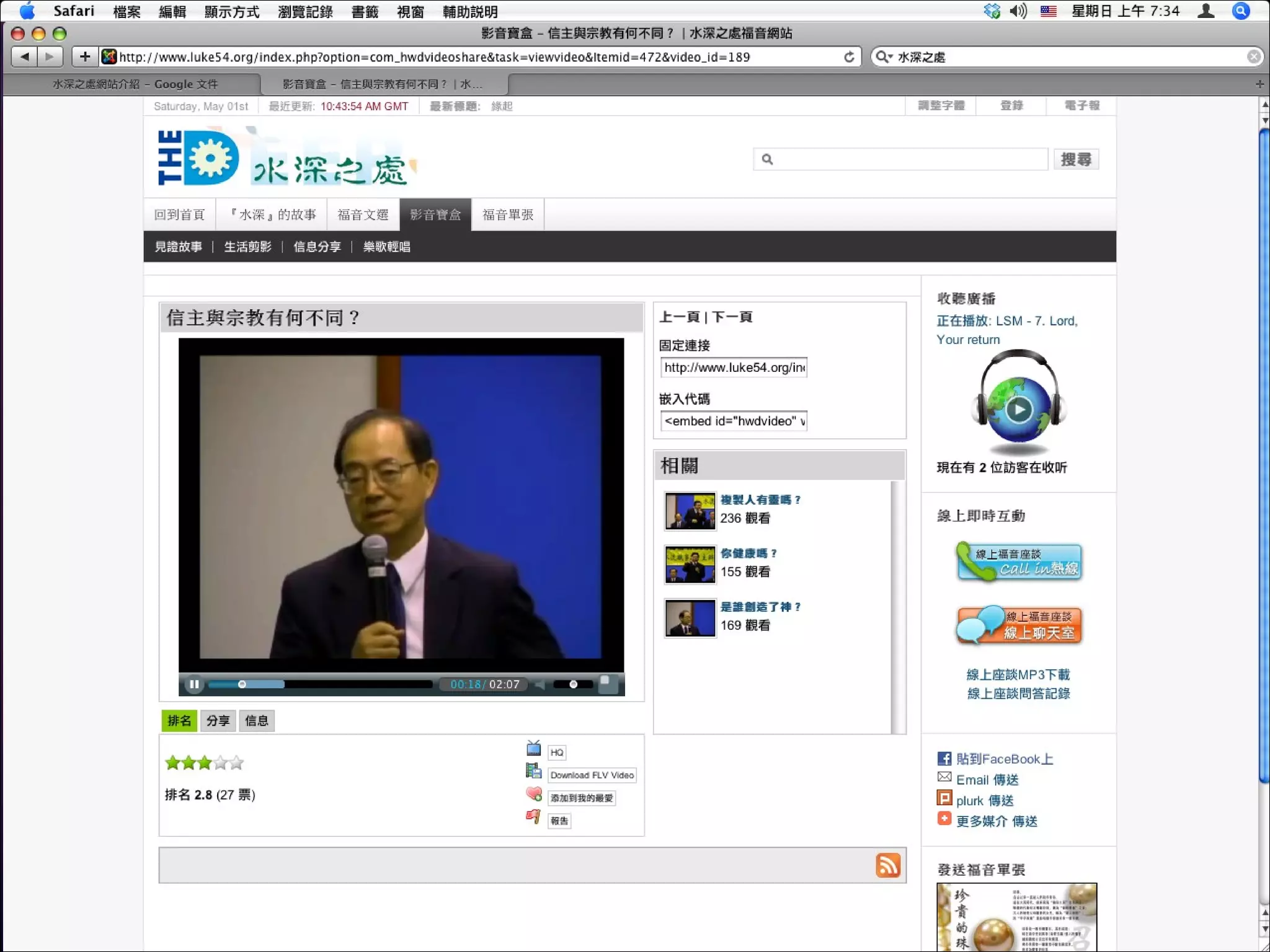The width and height of the screenshot is (1270, 952).
Task: Switch to the 分享 tab below video
Action: tap(218, 721)
